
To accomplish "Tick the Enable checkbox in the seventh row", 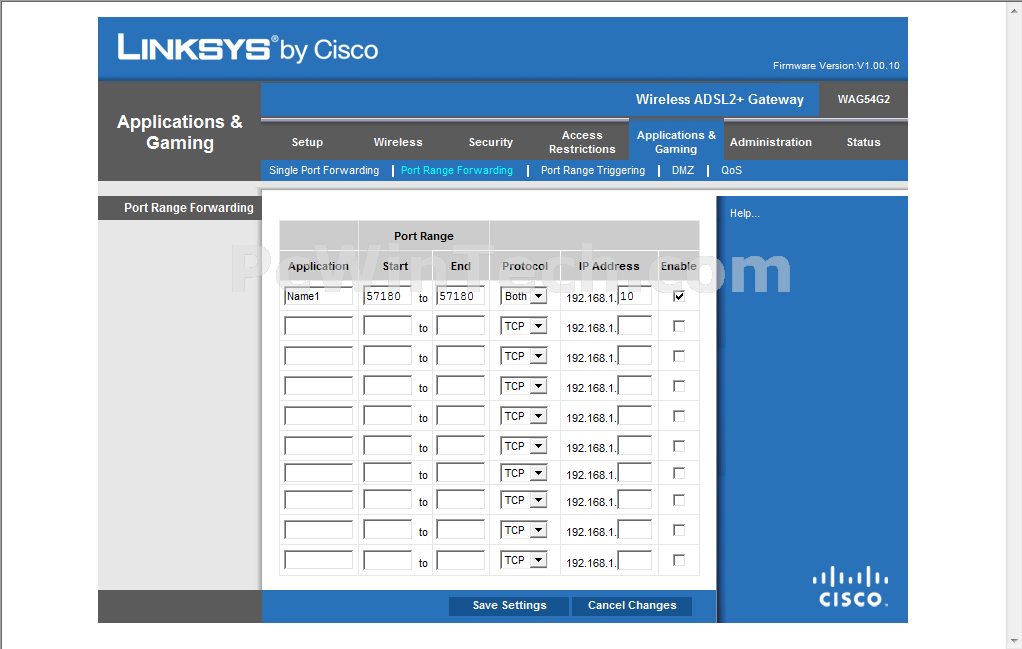I will coord(679,473).
